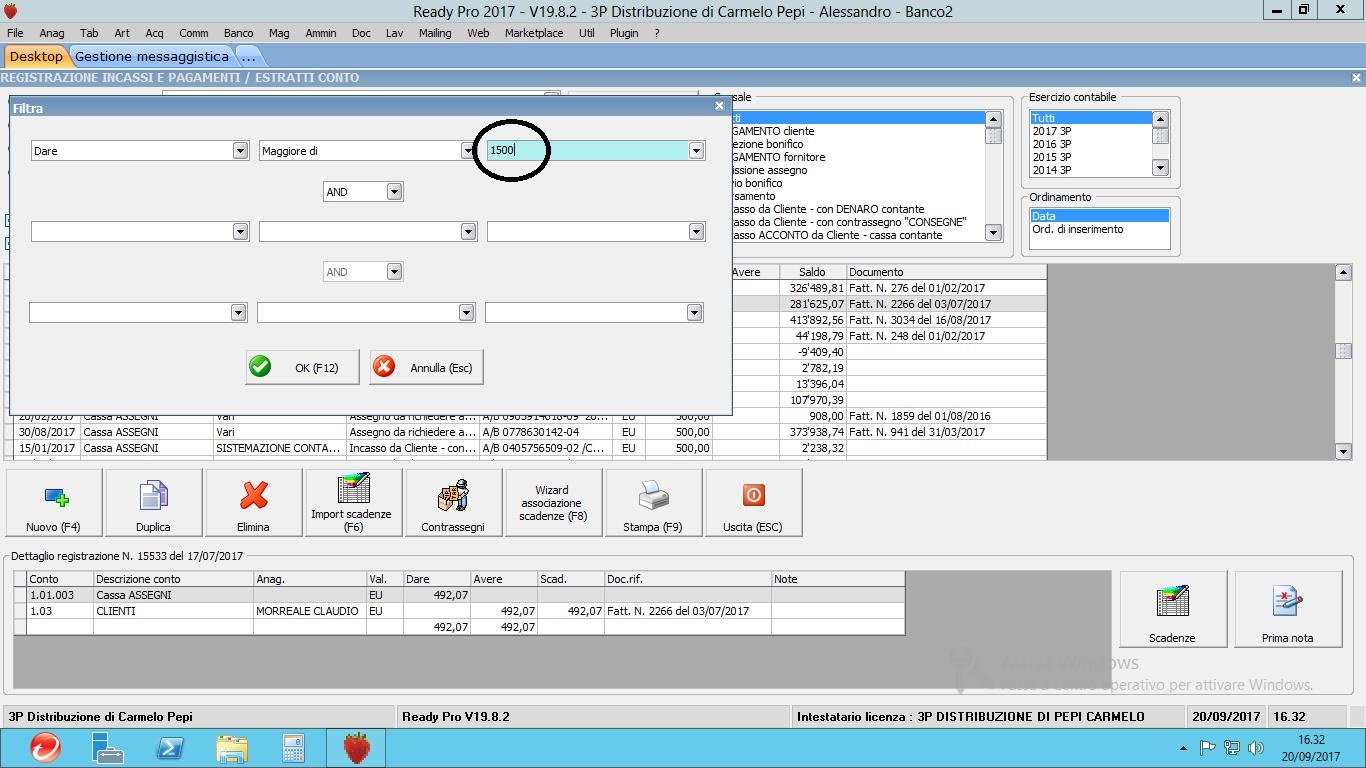This screenshot has height=768, width=1366.
Task: Open the Mag menu
Action: click(279, 33)
